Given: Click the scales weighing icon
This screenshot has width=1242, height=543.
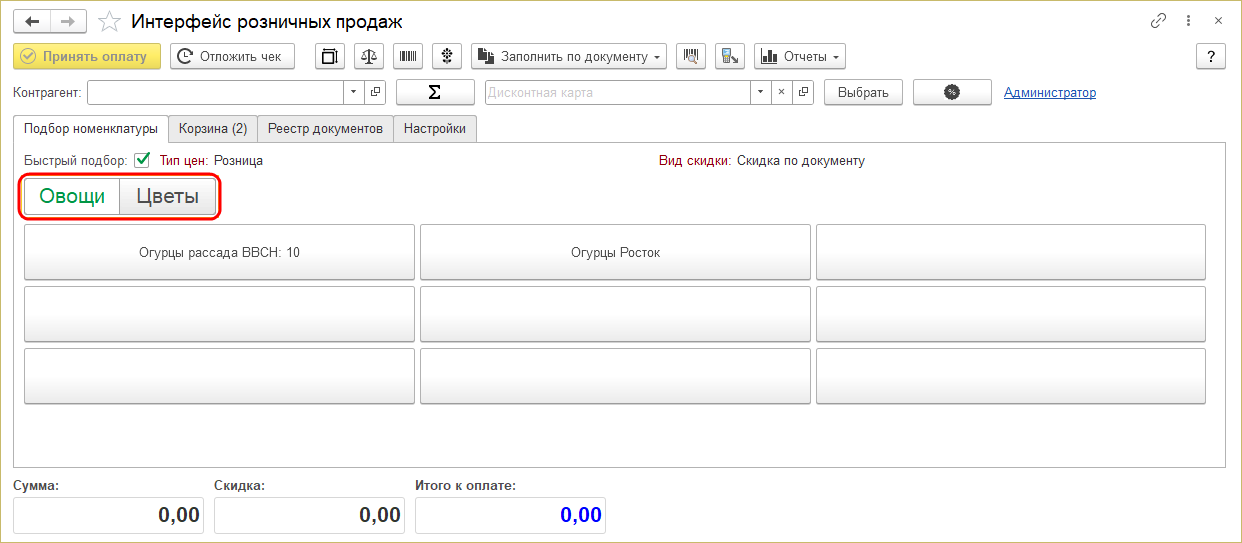Looking at the screenshot, I should pyautogui.click(x=370, y=56).
